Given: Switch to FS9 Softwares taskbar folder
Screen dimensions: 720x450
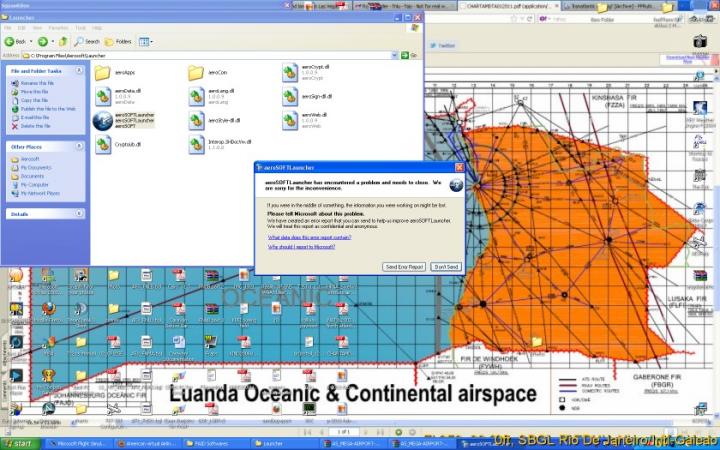Looking at the screenshot, I should (x=216, y=444).
